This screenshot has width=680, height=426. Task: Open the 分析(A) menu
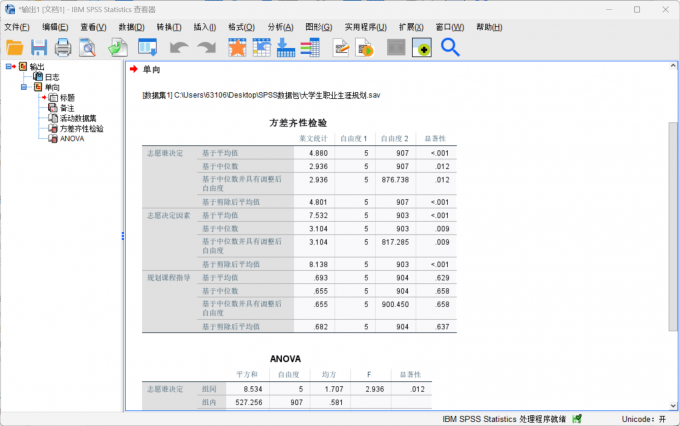[280, 27]
